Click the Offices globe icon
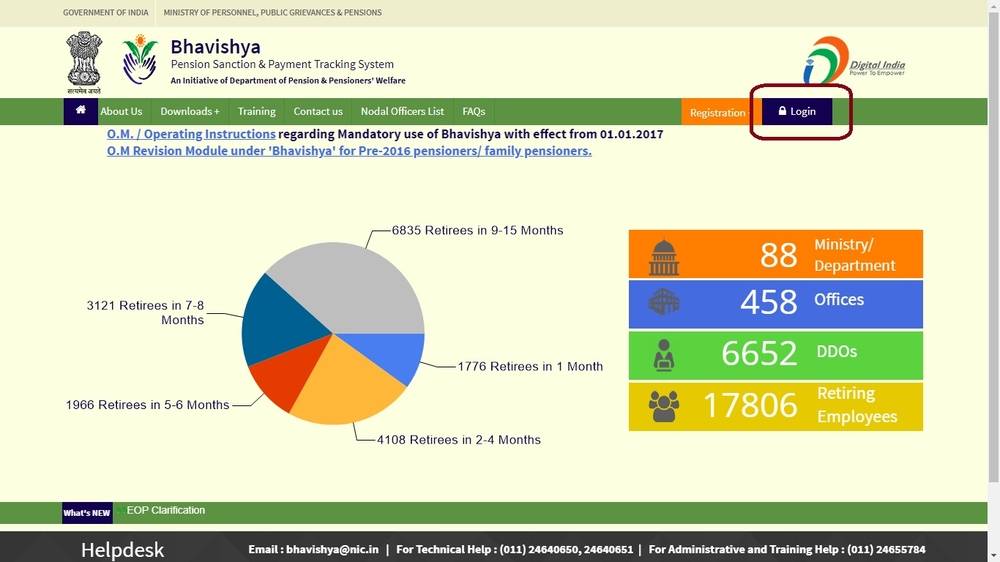 tap(663, 302)
